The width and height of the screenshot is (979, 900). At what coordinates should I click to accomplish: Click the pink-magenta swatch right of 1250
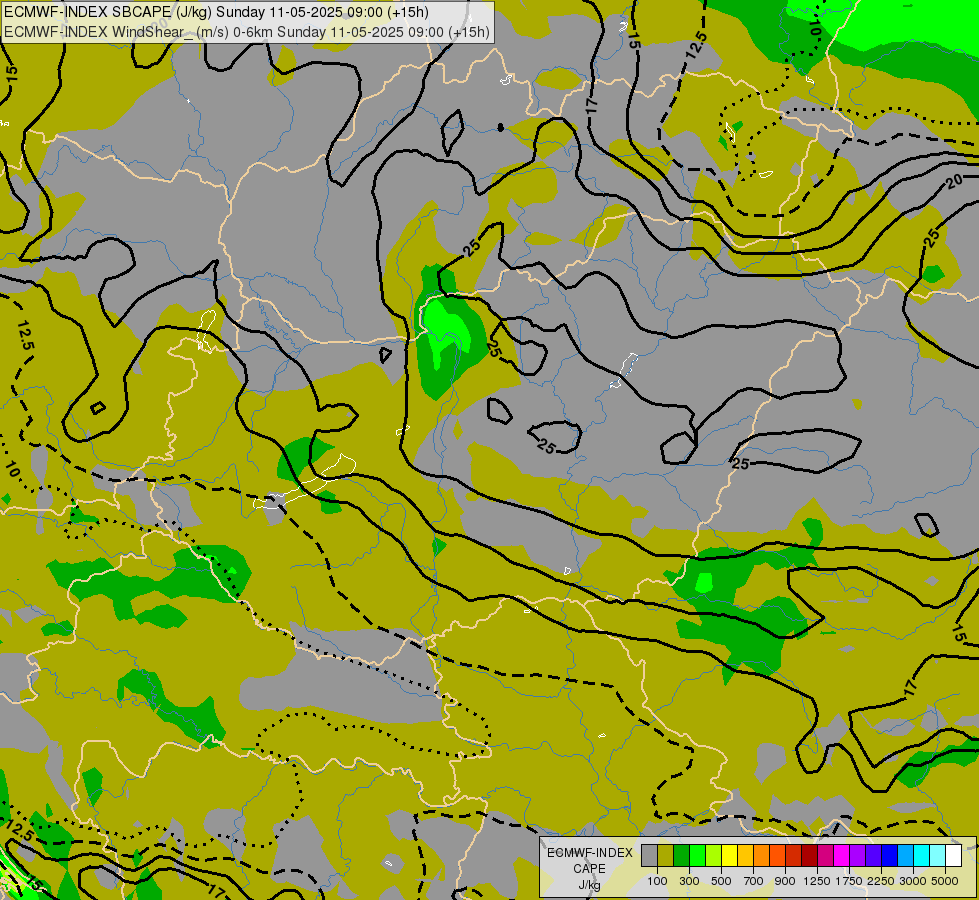[x=825, y=856]
